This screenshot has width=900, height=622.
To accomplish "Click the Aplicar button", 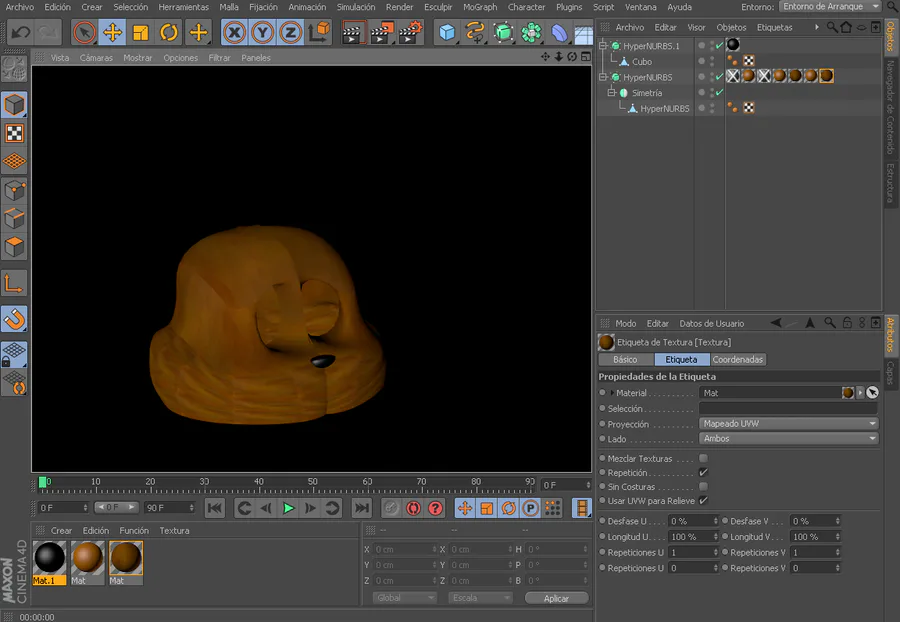I will click(556, 598).
